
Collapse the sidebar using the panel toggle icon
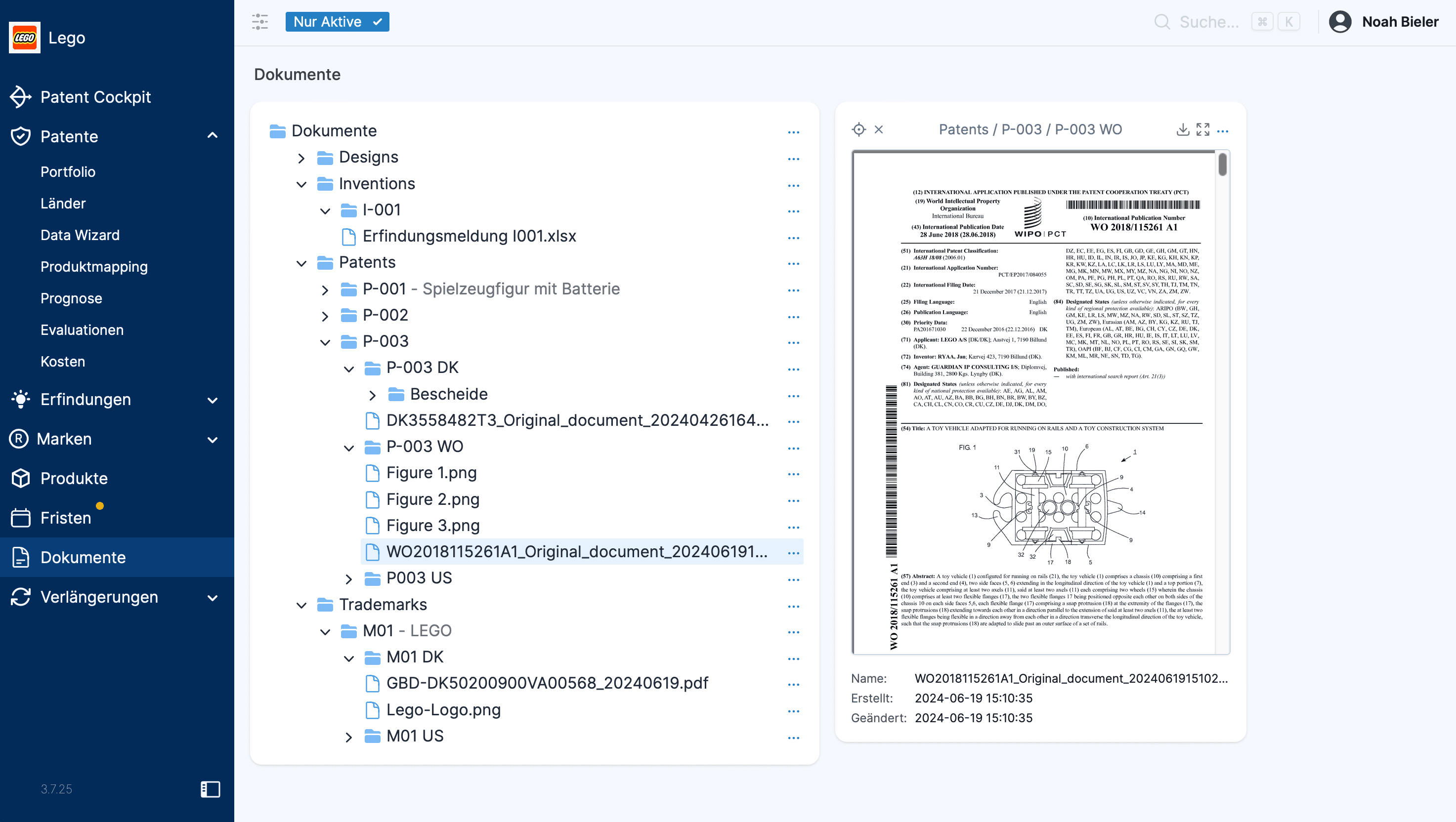[209, 789]
